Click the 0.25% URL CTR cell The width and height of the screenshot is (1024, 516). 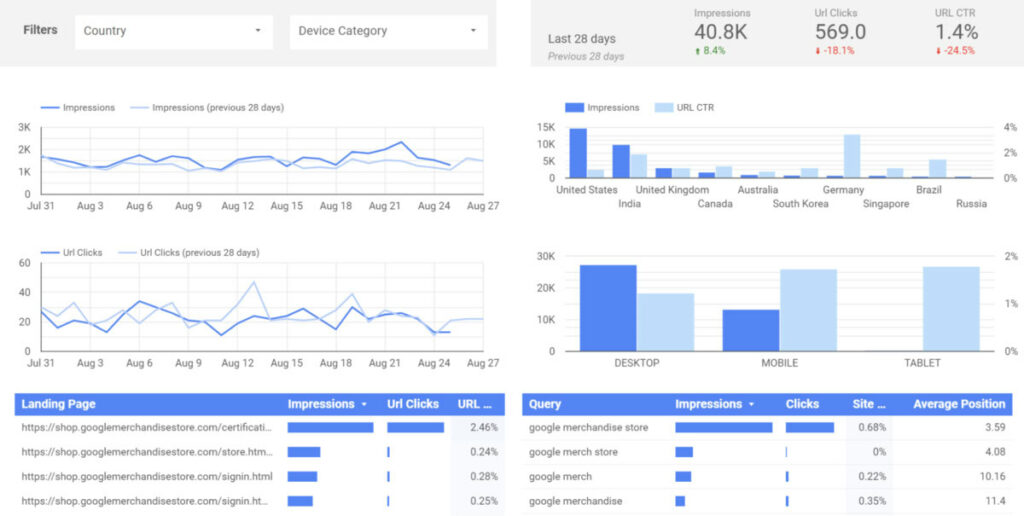[483, 502]
